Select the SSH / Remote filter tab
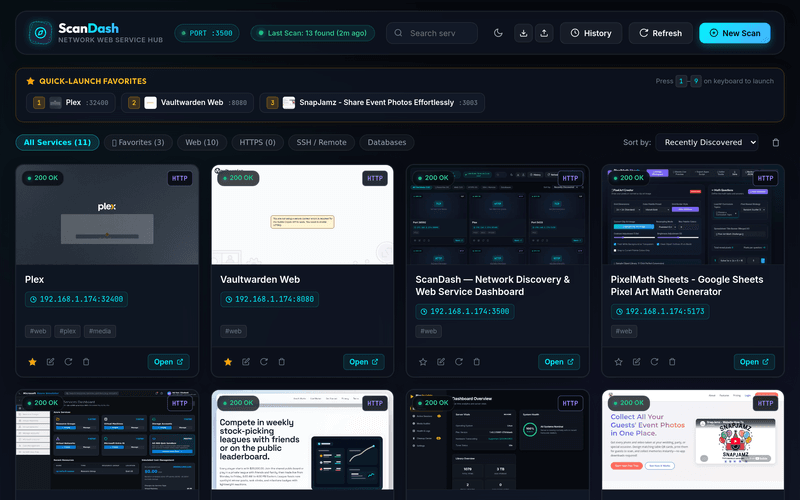 tap(321, 142)
